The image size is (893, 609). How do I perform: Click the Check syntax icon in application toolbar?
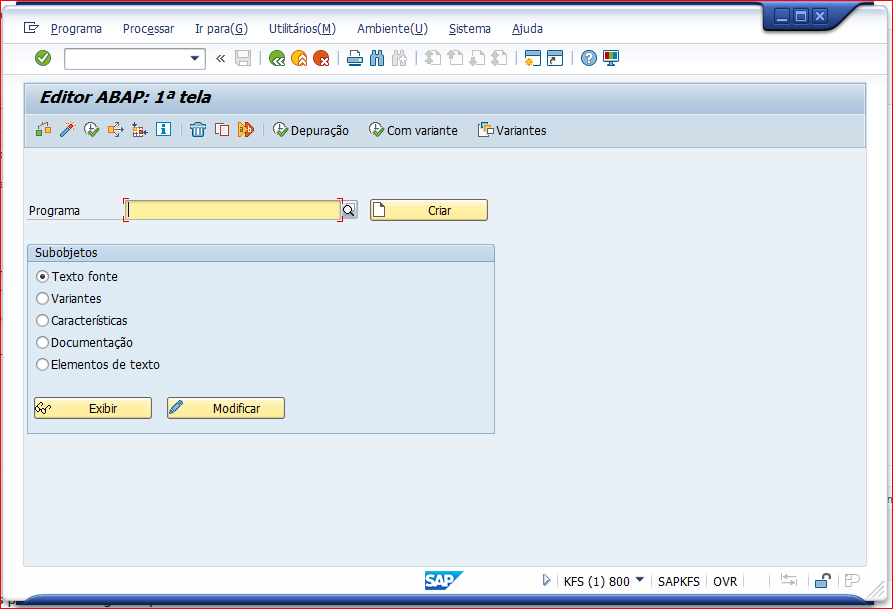[43, 130]
